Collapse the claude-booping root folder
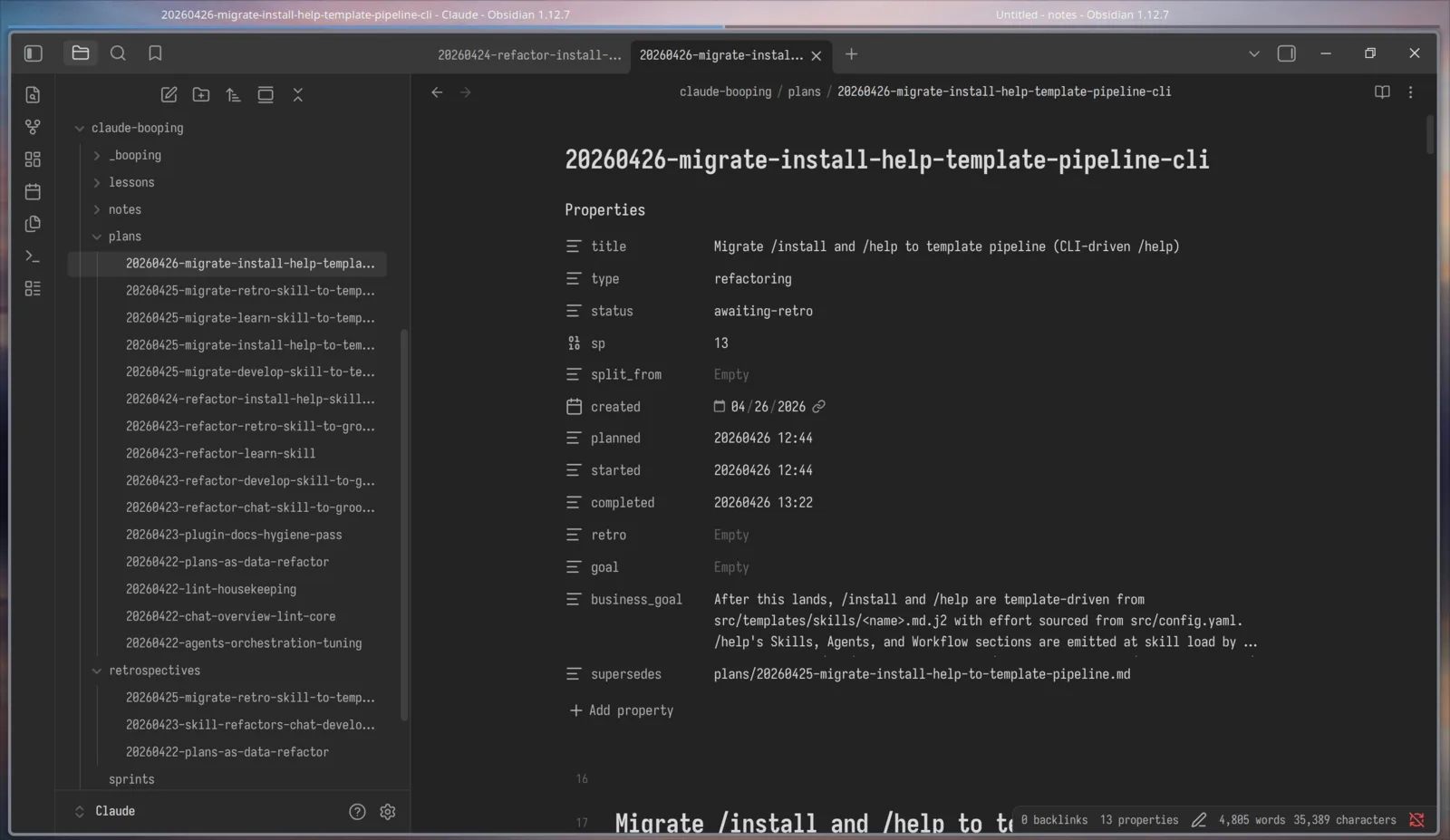Image resolution: width=1450 pixels, height=840 pixels. 80,129
